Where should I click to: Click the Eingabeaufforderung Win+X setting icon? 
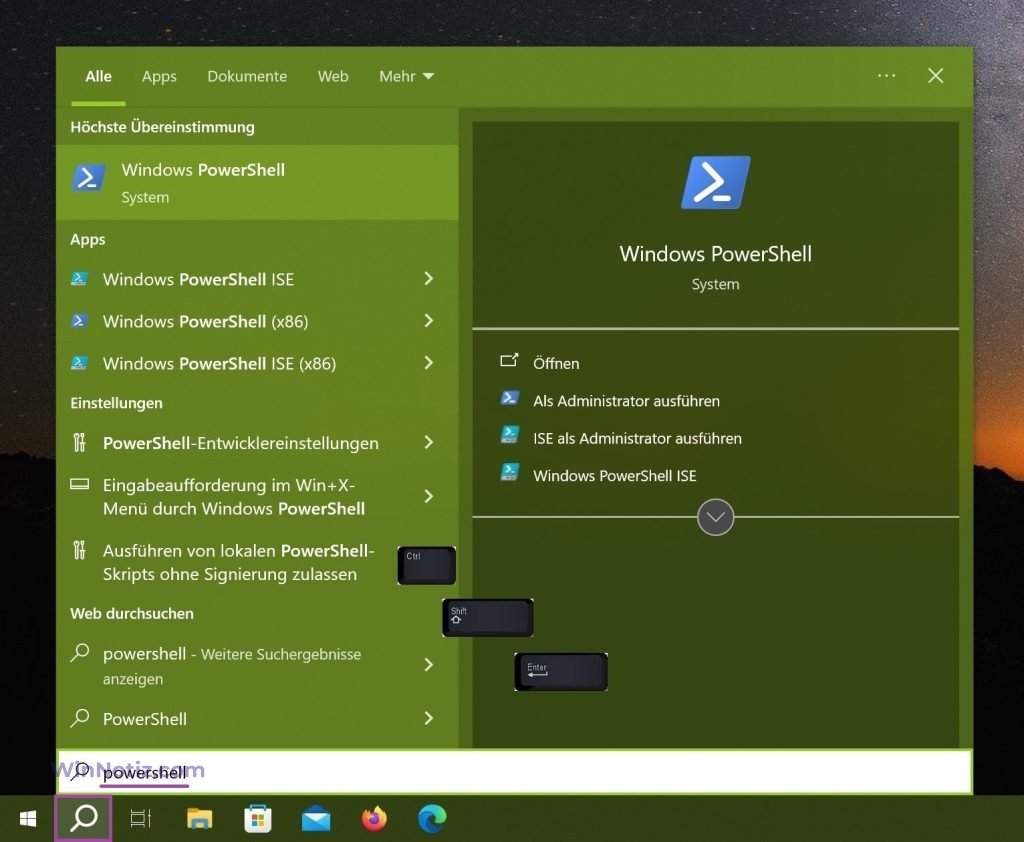pyautogui.click(x=80, y=484)
